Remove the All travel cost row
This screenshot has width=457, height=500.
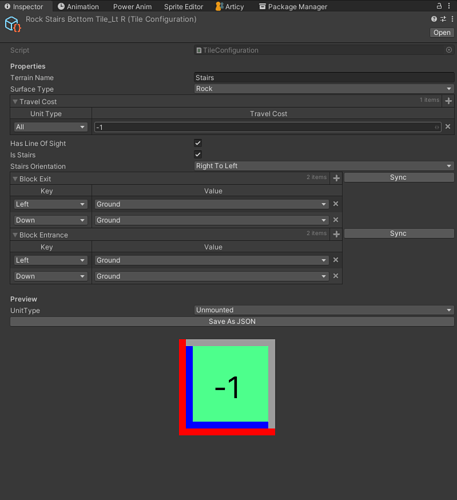click(x=448, y=127)
